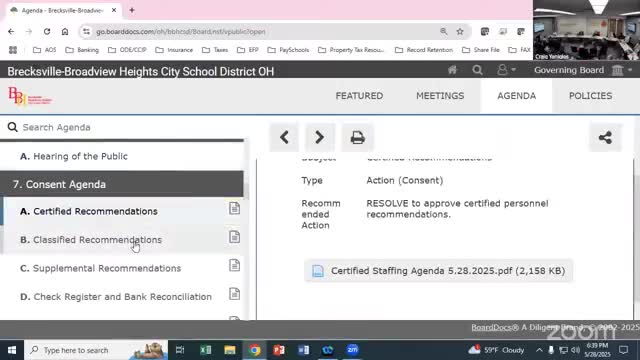
Task: Open Task View on taskbar
Action: (x=180, y=350)
